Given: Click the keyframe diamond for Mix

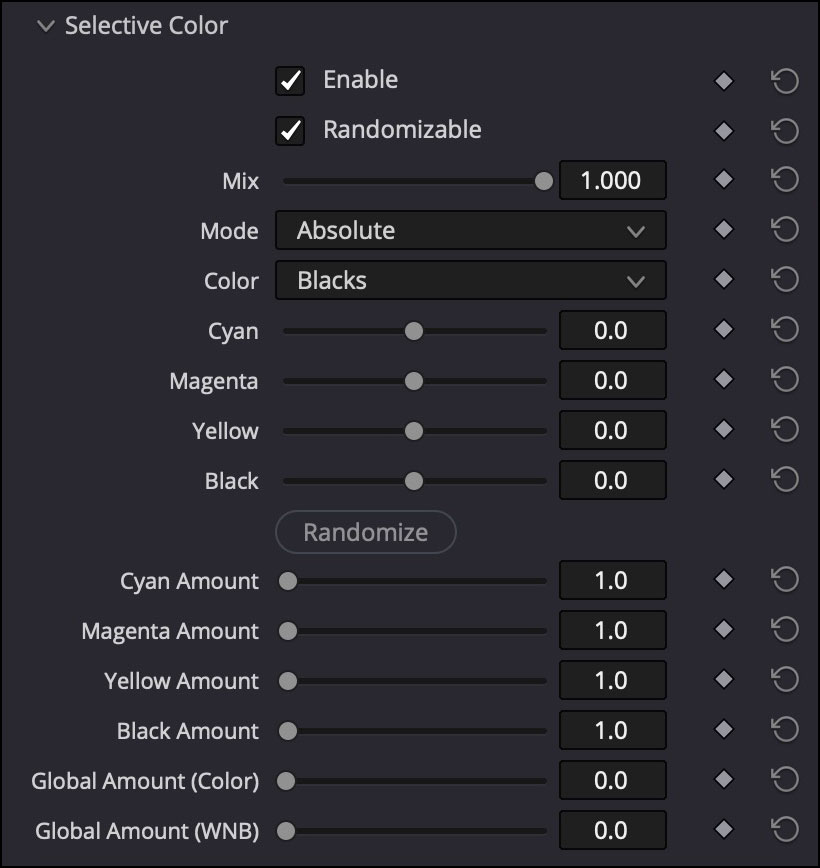Looking at the screenshot, I should coord(724,181).
